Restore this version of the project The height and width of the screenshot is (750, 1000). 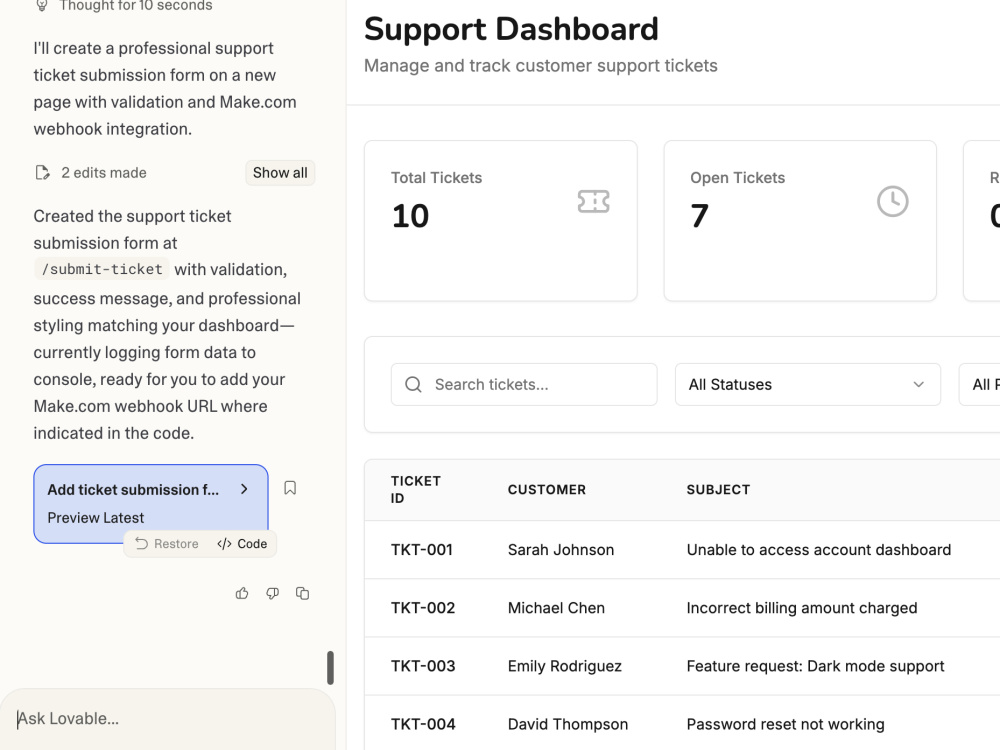point(167,544)
